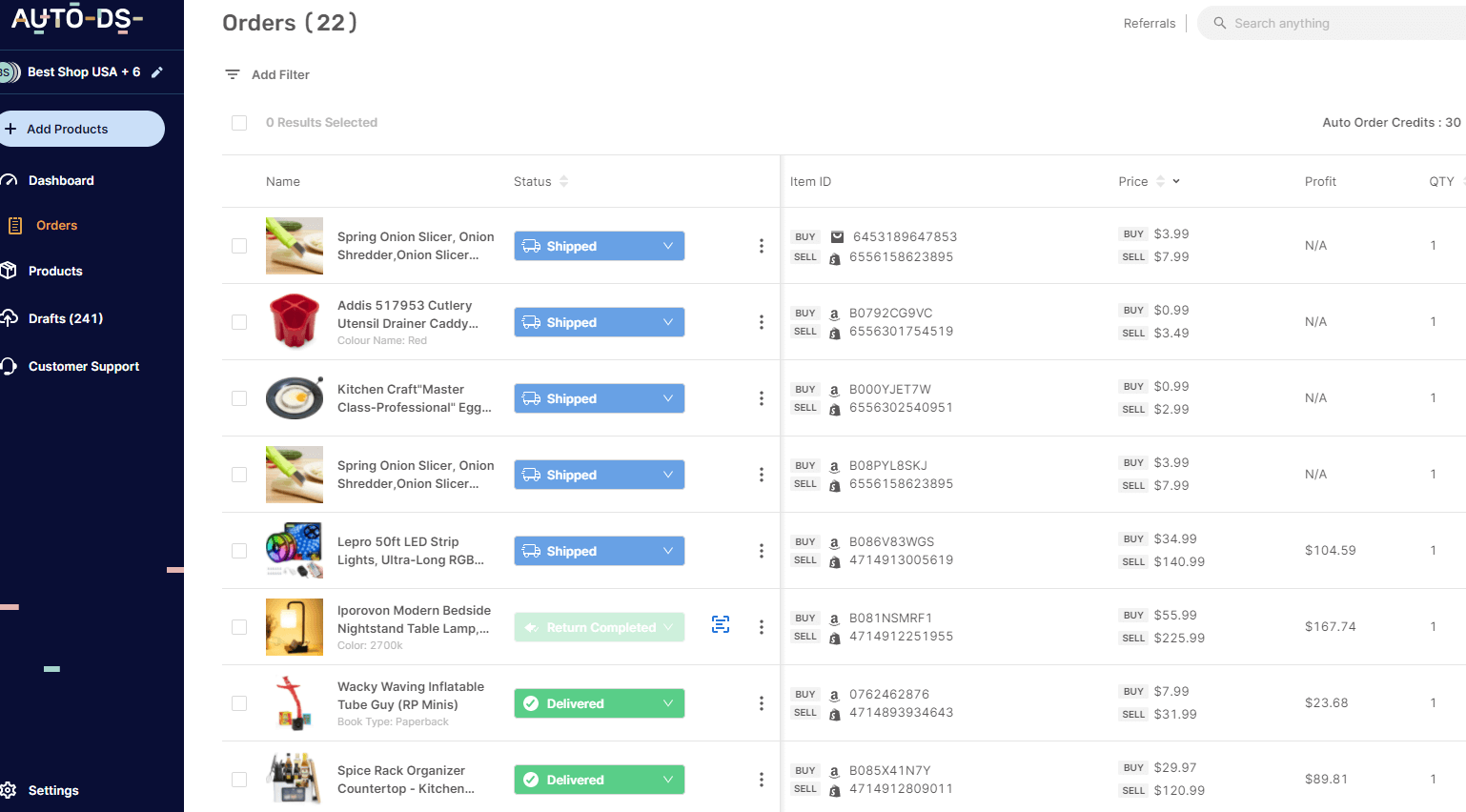Screen dimensions: 1466x812
Task: Open Products in sidebar
Action: [x=55, y=271]
